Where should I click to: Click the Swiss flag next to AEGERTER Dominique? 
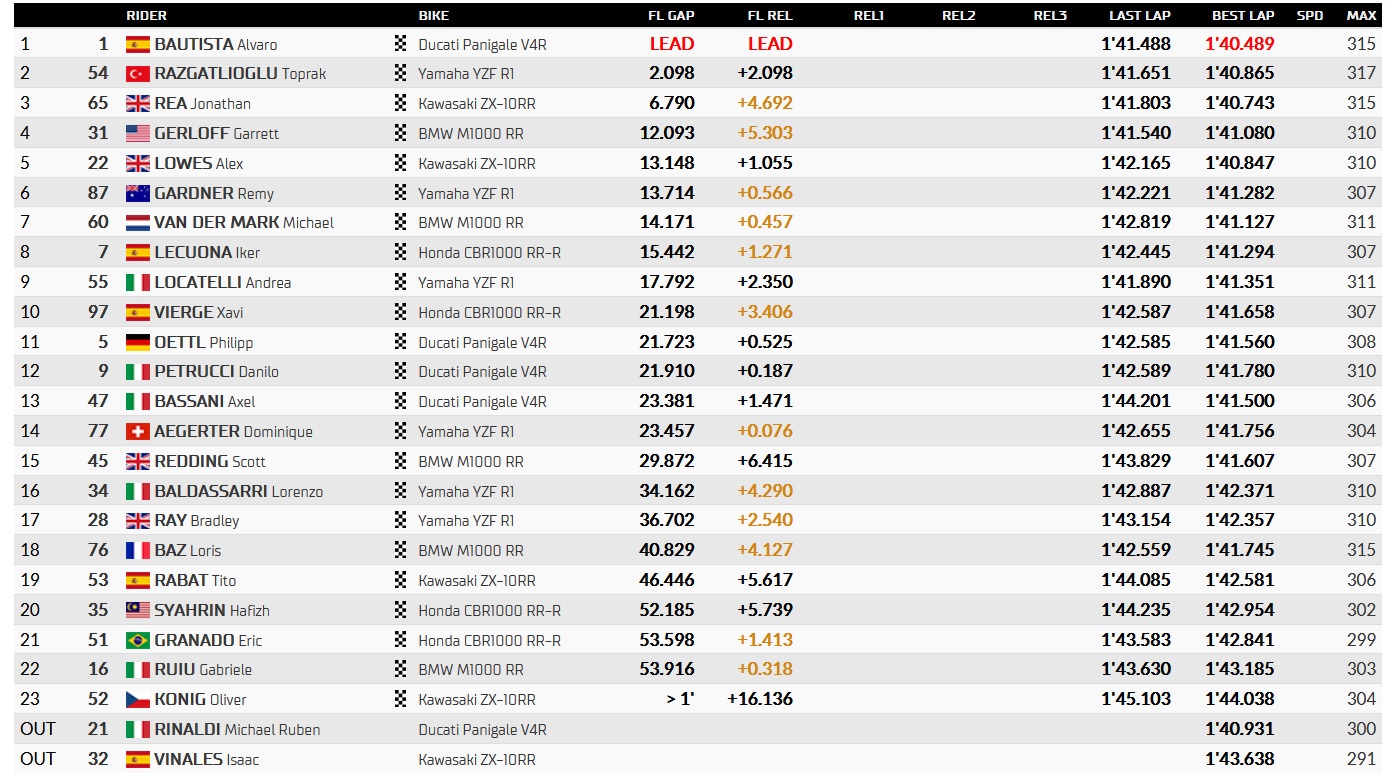tap(138, 431)
